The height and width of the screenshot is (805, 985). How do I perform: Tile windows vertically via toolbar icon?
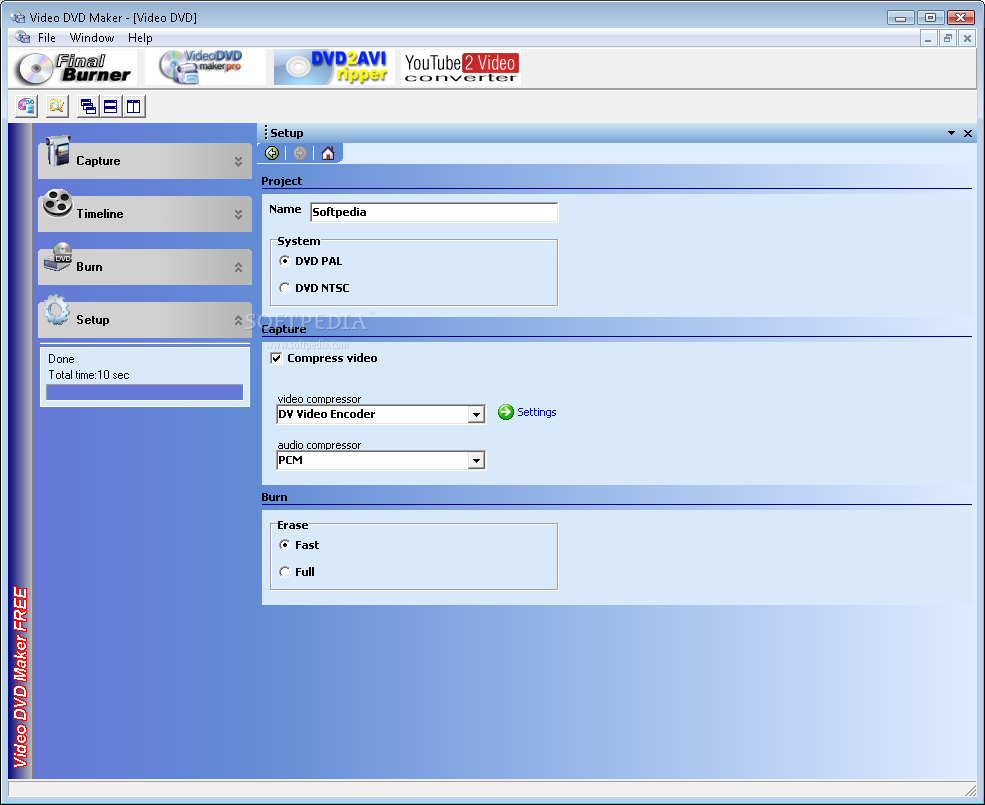click(x=134, y=106)
